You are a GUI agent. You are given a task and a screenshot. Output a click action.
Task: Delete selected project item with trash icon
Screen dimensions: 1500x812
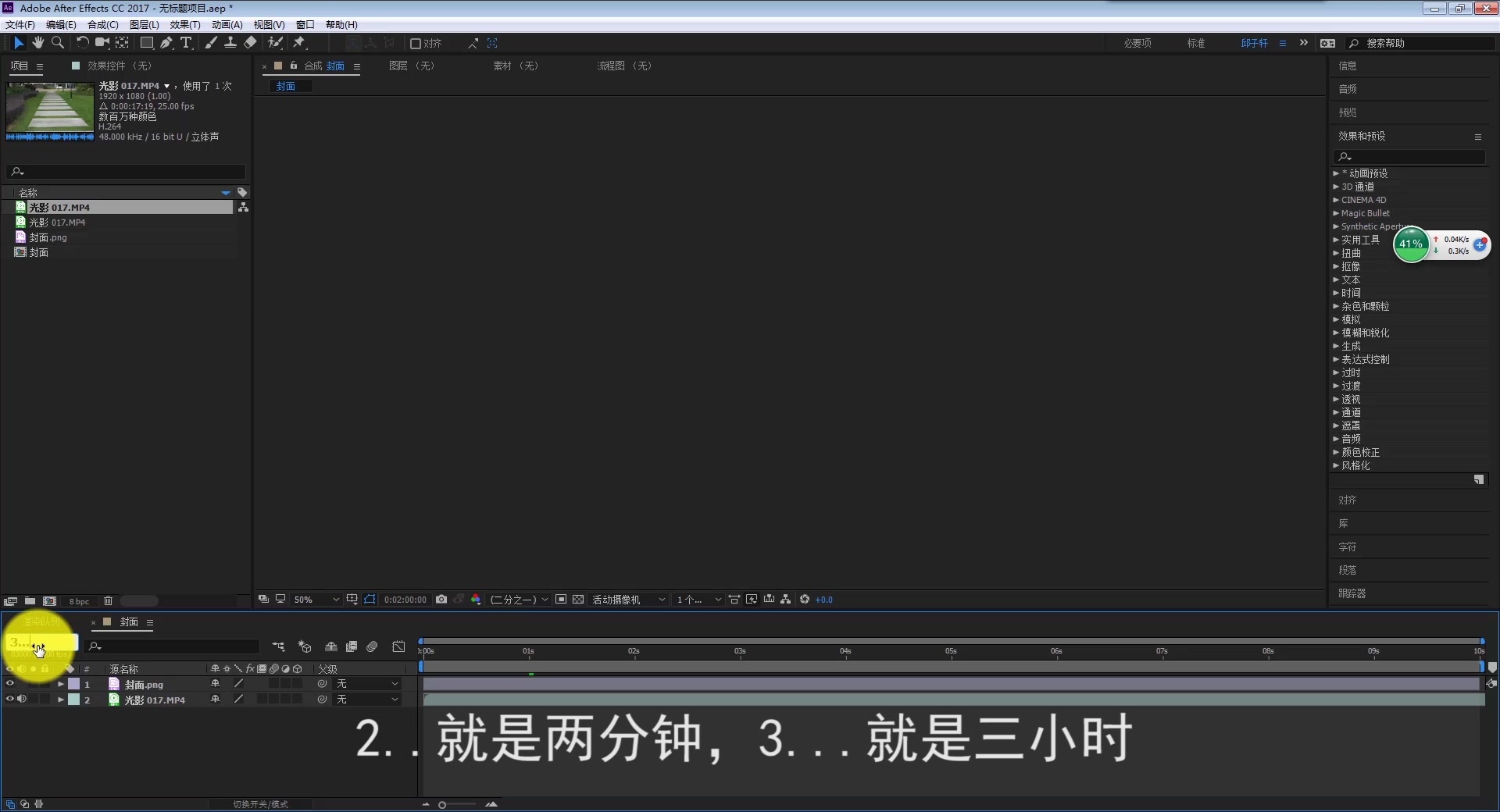click(x=108, y=601)
